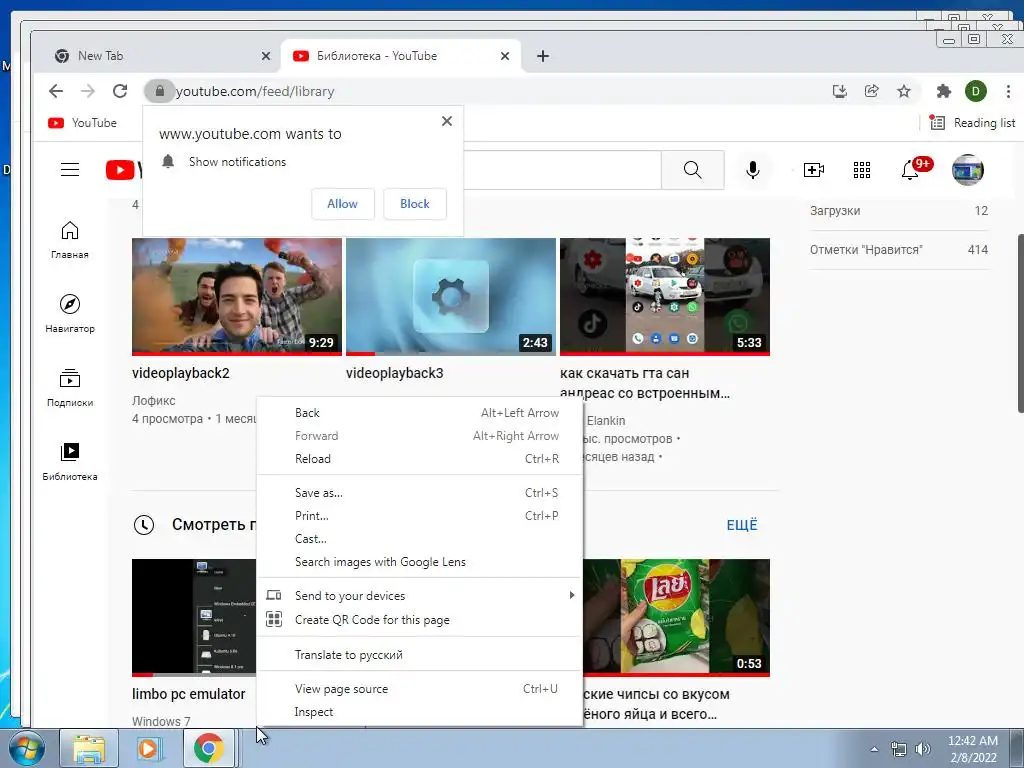The height and width of the screenshot is (768, 1024).
Task: Close the Библиотека - YouTube tab
Action: pos(505,56)
